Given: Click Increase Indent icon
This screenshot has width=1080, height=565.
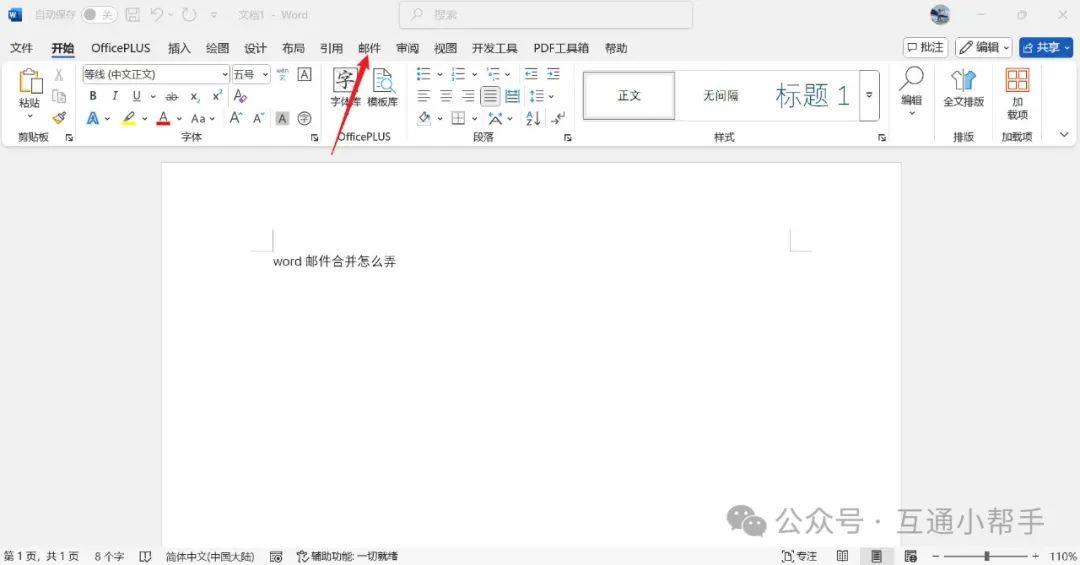Looking at the screenshot, I should [553, 74].
